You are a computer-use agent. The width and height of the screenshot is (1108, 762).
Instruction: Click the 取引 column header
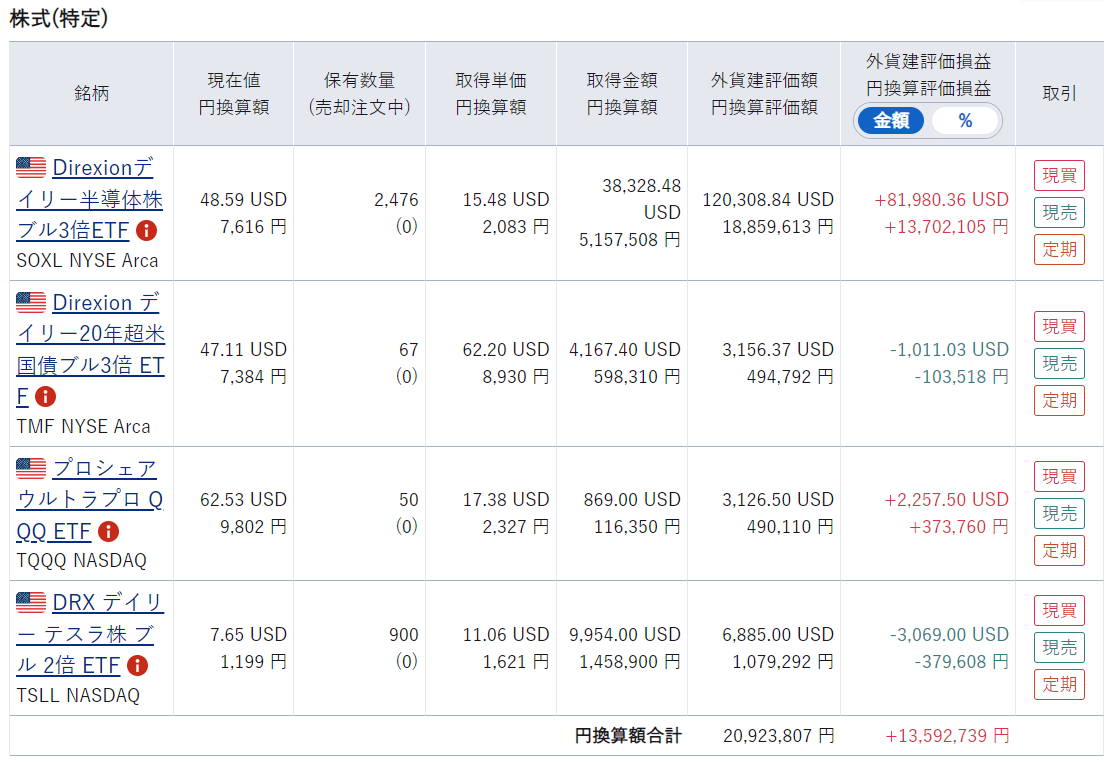tap(1059, 93)
